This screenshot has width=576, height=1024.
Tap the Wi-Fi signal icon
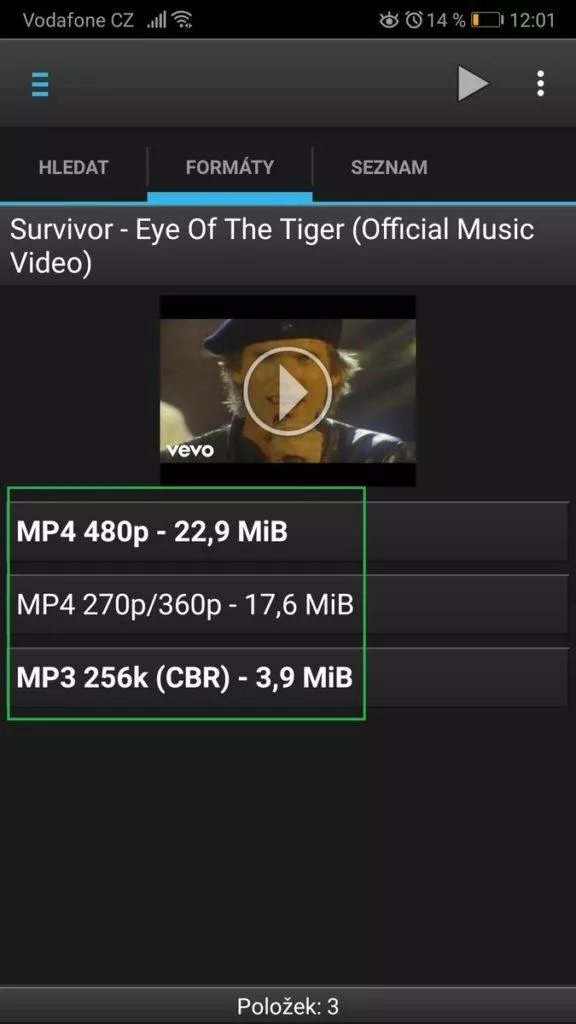pos(182,20)
